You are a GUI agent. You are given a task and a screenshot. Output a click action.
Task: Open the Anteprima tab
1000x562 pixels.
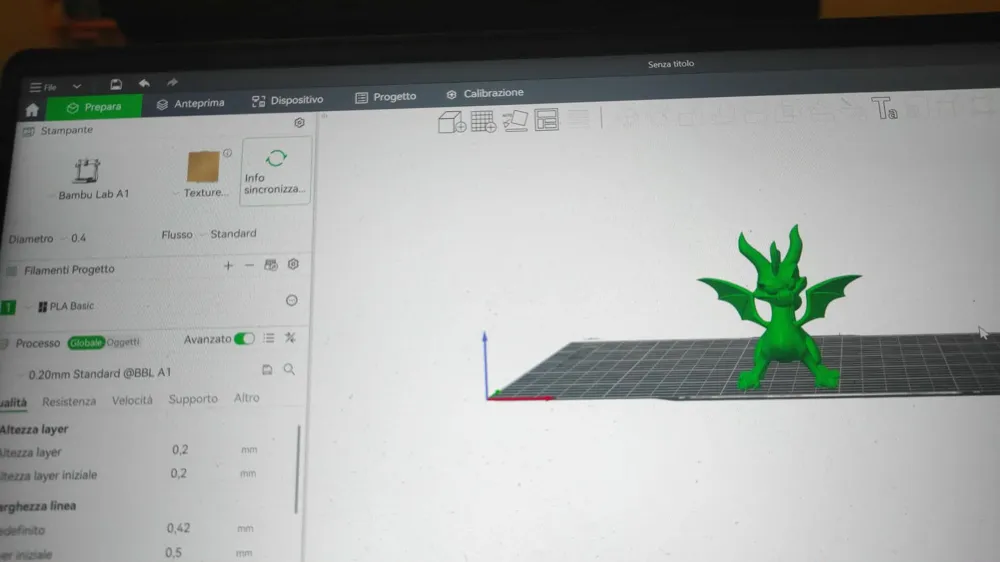pos(191,103)
